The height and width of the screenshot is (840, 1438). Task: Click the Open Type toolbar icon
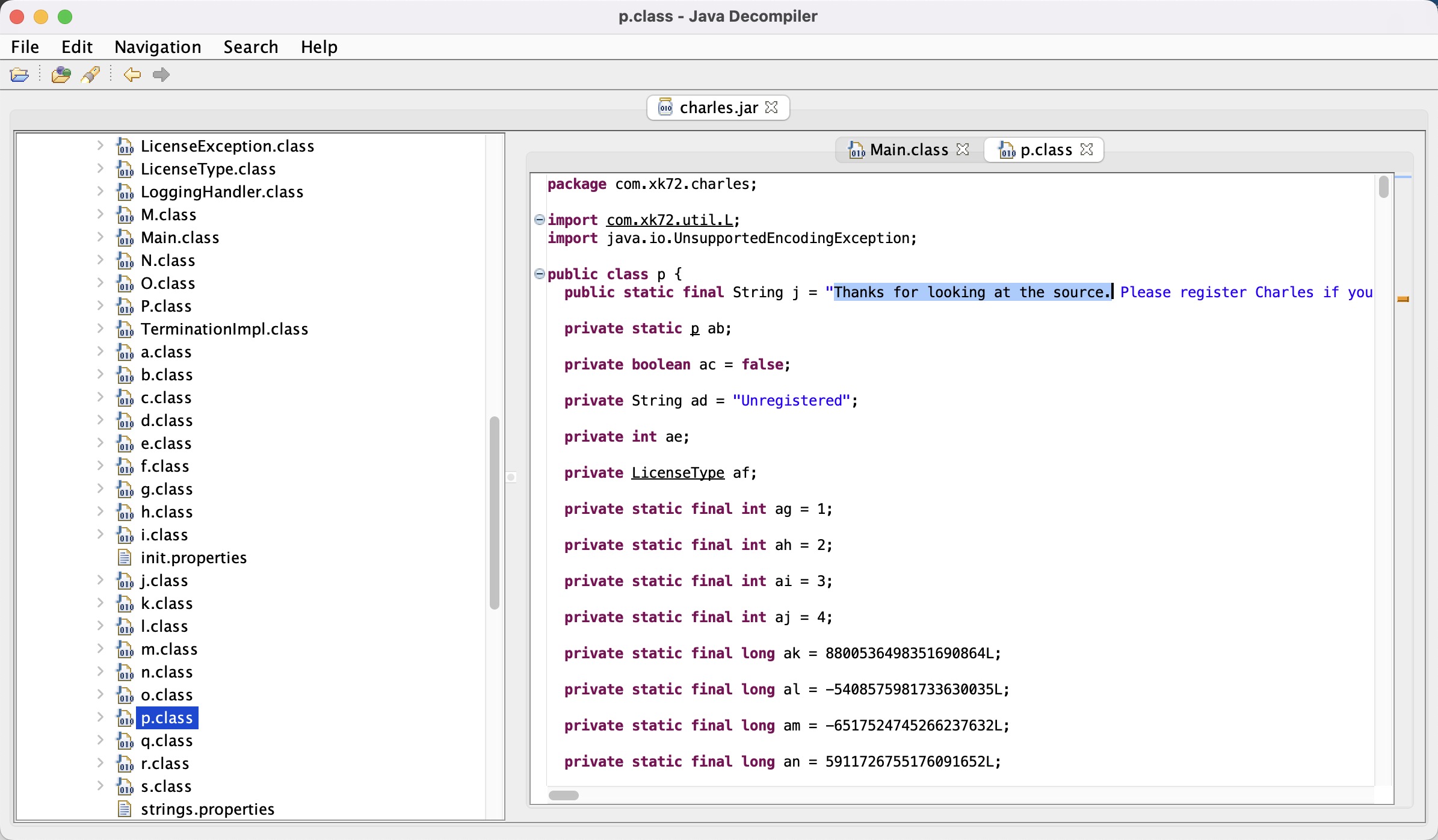coord(61,75)
